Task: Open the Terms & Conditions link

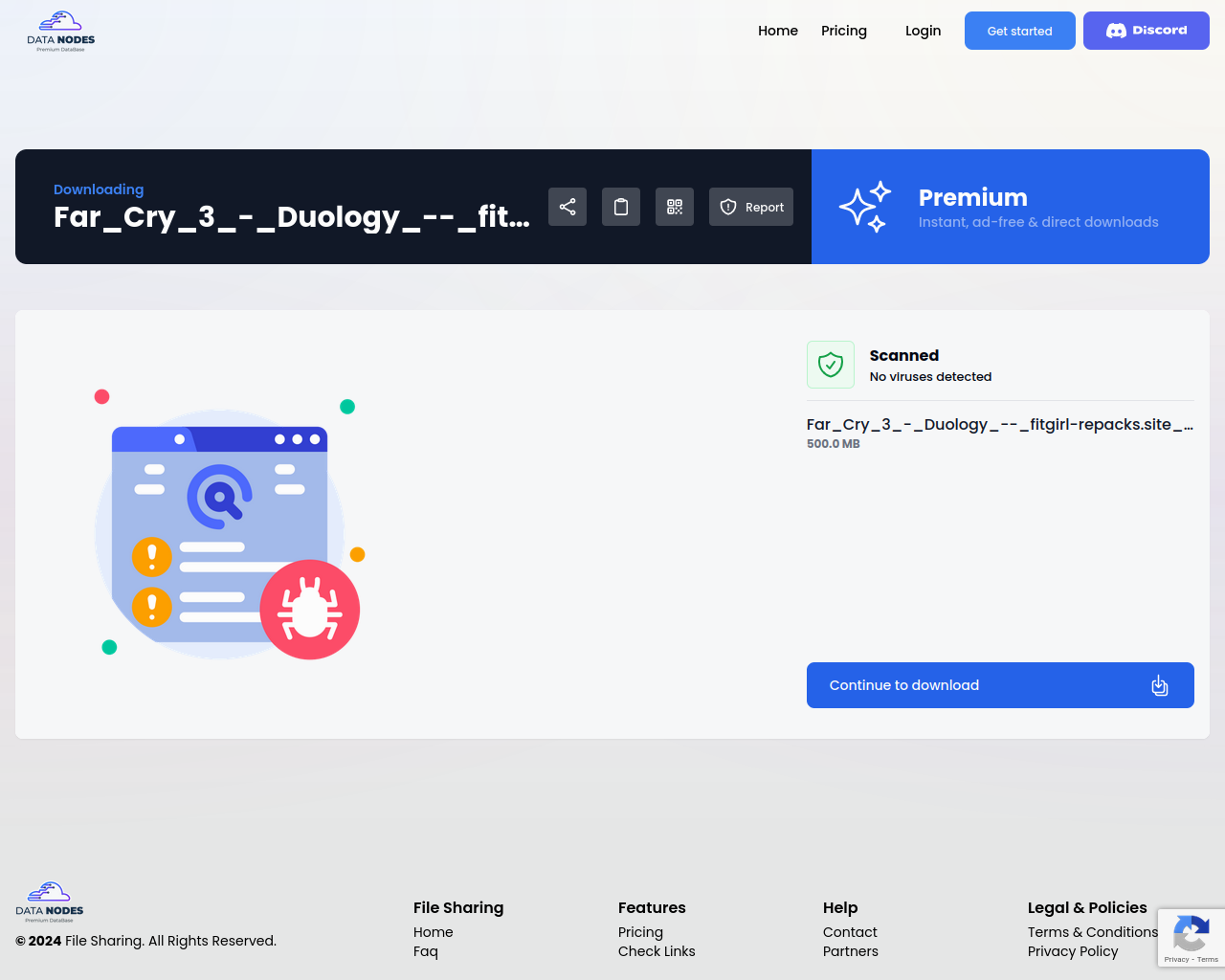Action: [x=1093, y=932]
